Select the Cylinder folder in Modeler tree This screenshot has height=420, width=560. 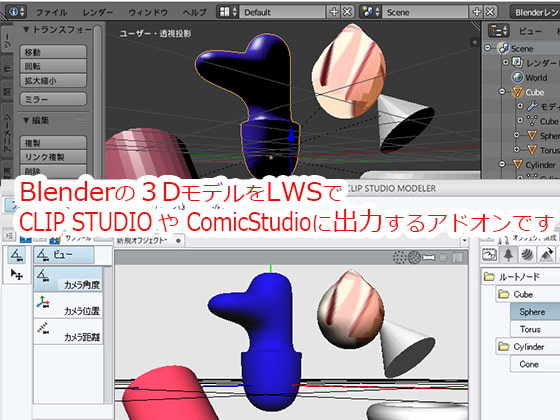pyautogui.click(x=528, y=347)
